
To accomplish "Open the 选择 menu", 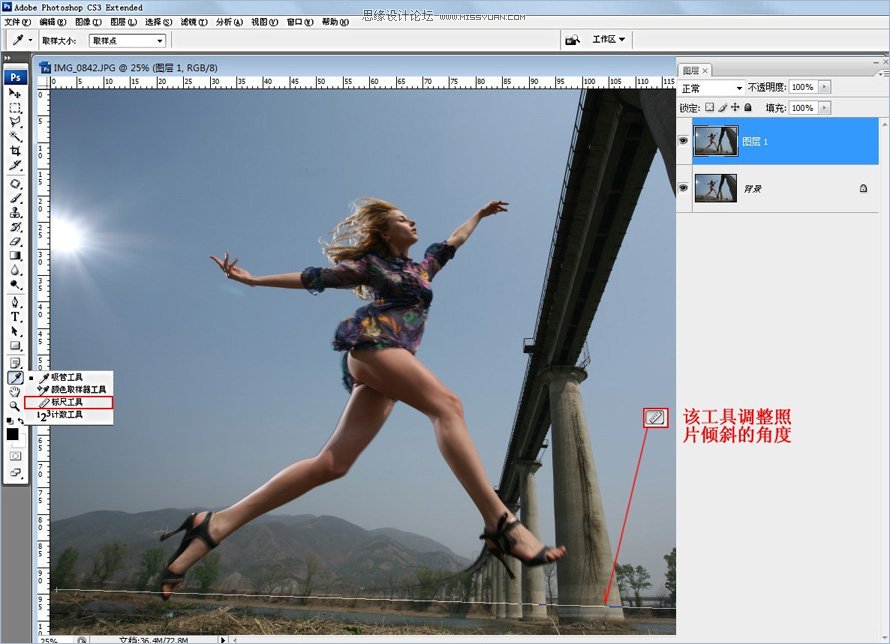I will pos(158,22).
